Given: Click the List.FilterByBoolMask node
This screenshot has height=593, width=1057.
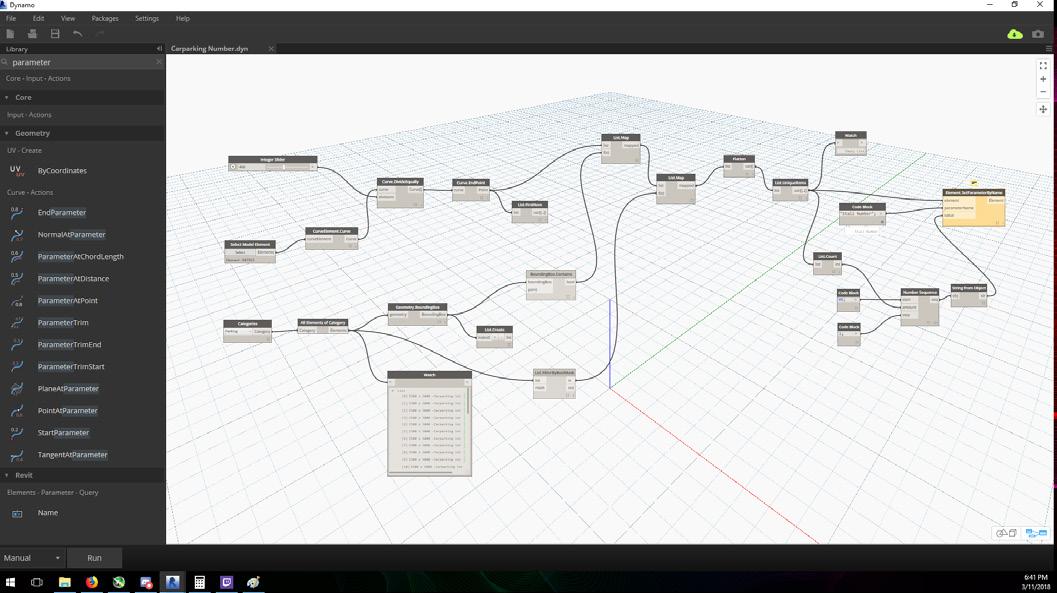Looking at the screenshot, I should [554, 383].
